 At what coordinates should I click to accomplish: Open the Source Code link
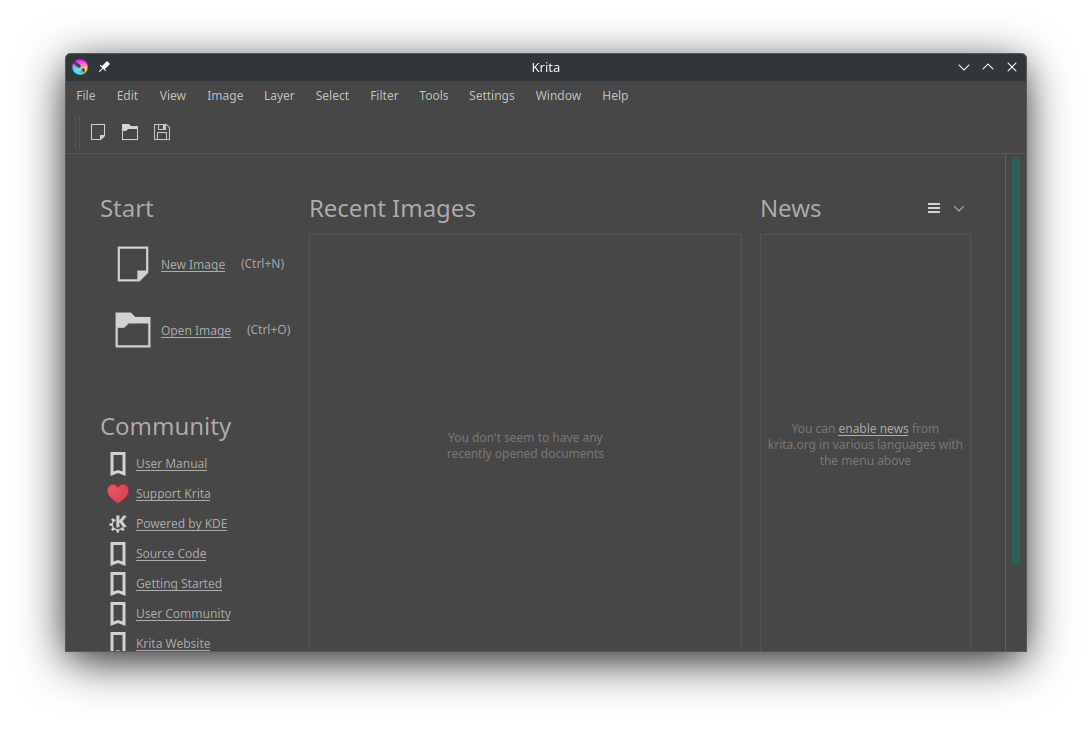(x=171, y=554)
